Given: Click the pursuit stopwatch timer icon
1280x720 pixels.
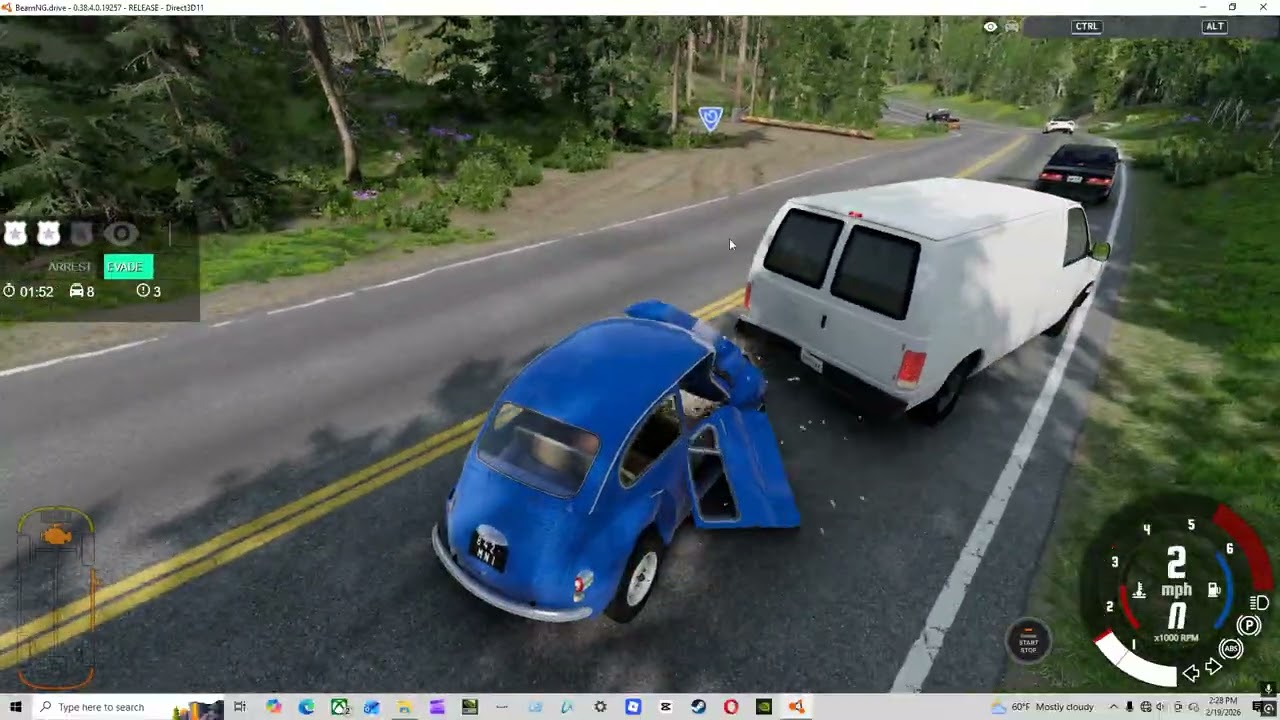Looking at the screenshot, I should (9, 291).
